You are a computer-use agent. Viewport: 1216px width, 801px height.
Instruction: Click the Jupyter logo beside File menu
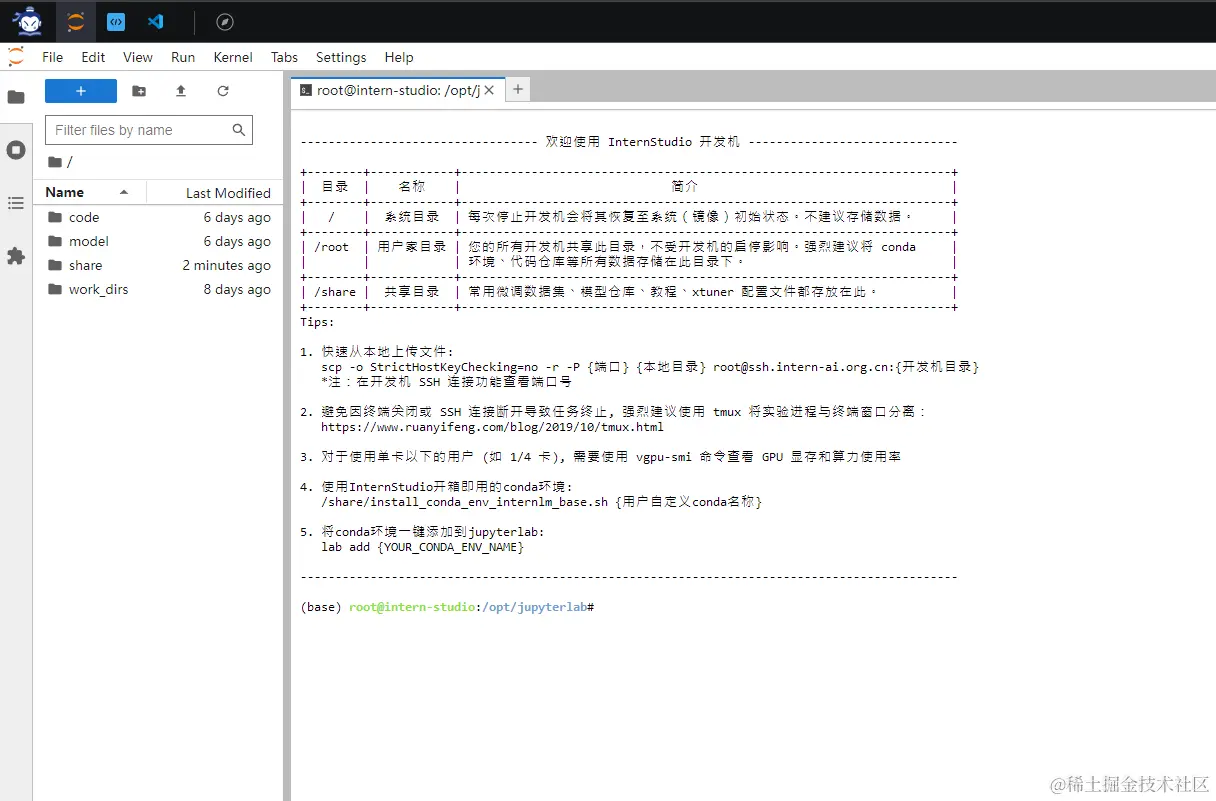coord(16,57)
